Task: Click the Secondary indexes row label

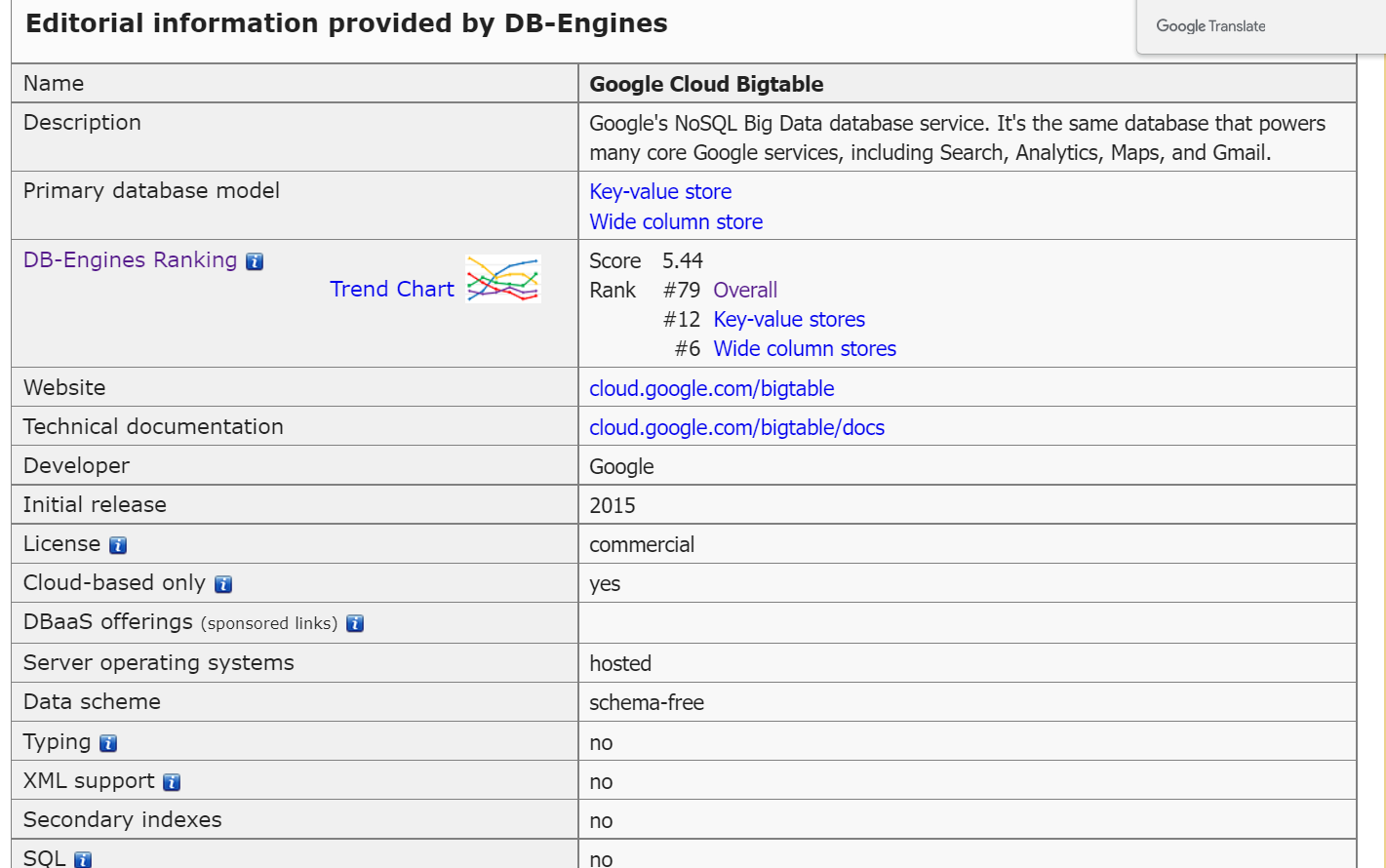Action: [x=122, y=819]
